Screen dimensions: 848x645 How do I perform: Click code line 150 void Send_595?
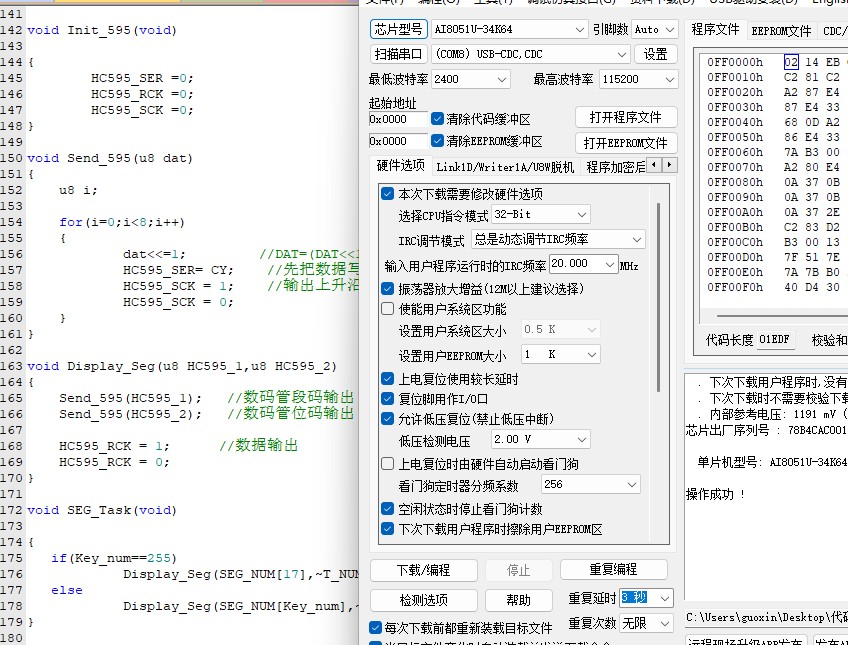point(110,158)
